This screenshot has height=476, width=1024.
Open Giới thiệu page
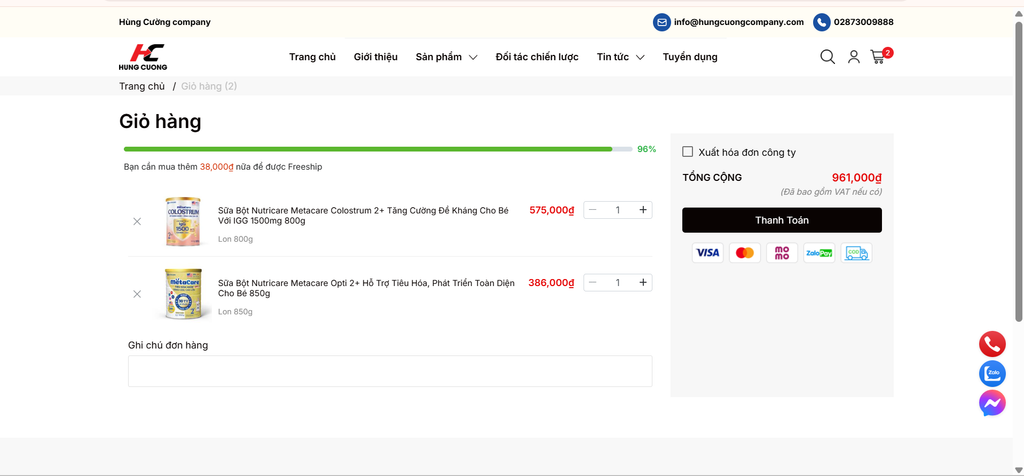(x=376, y=57)
